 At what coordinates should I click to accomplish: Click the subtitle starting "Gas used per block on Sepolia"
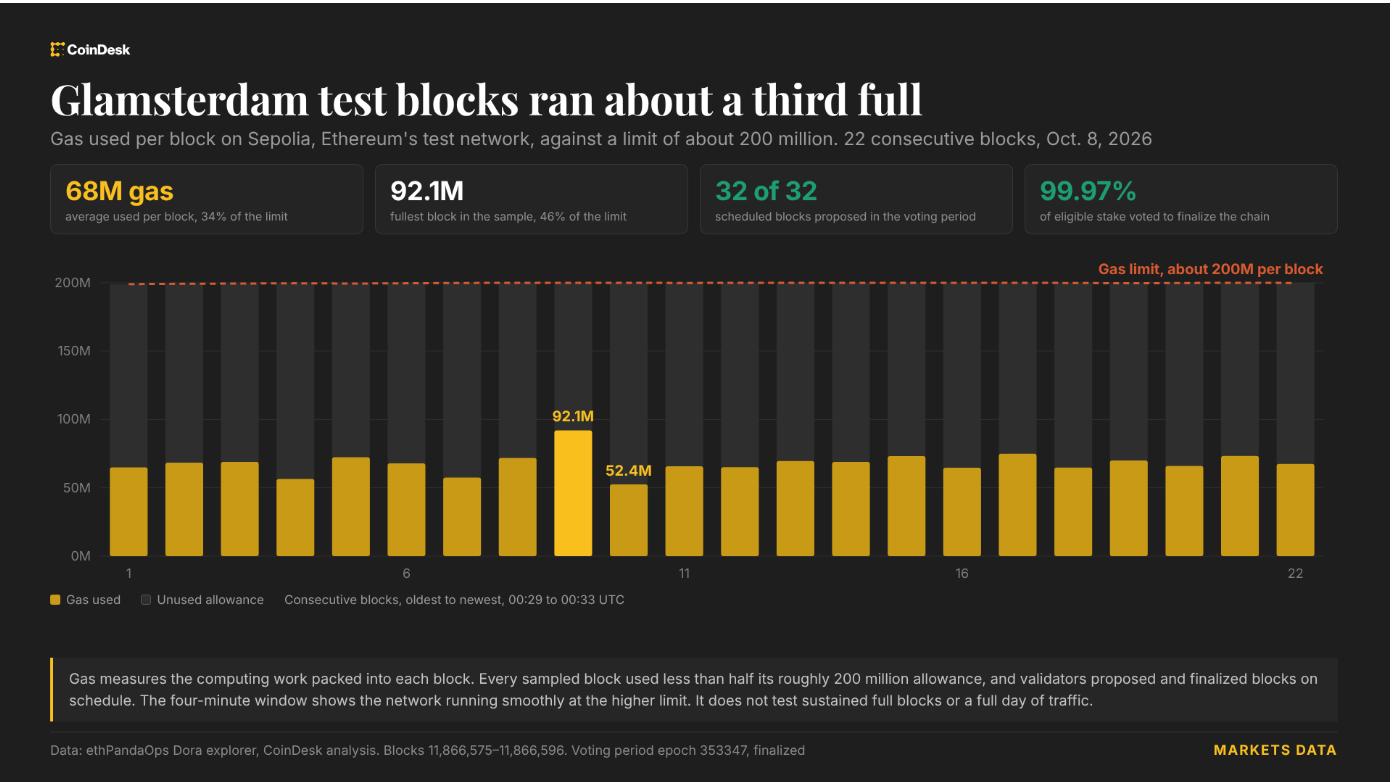(x=601, y=139)
